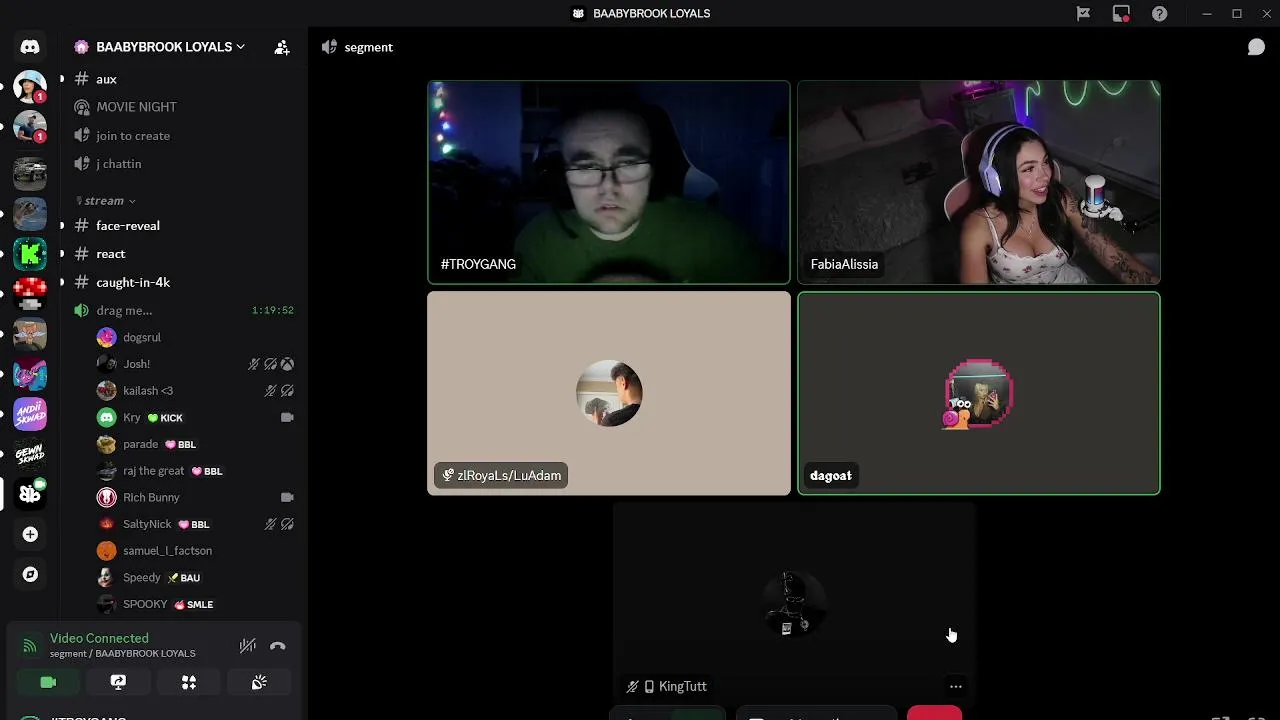
Task: Select the active BAABYBROOK LOYALS server icon
Action: coord(30,494)
